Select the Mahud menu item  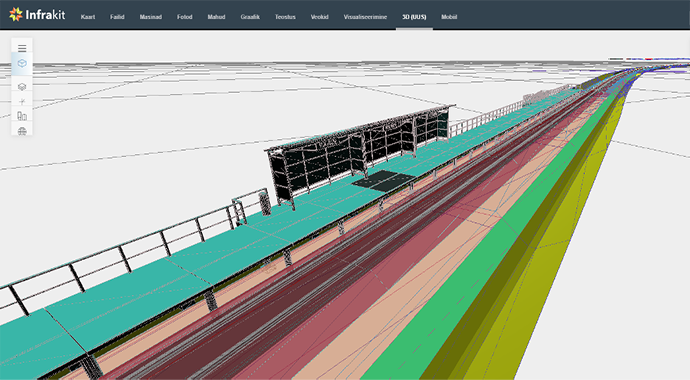216,17
